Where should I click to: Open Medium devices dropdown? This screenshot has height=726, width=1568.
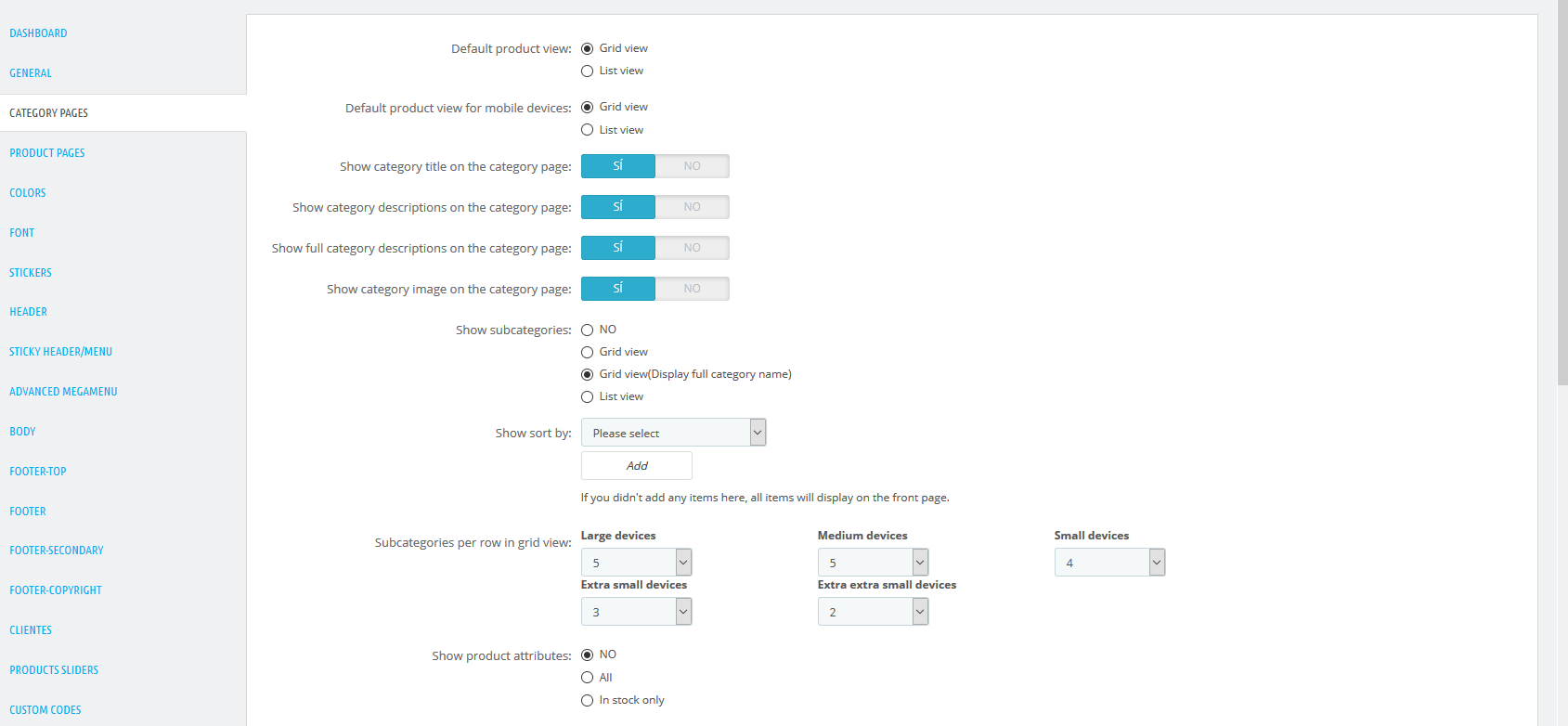(x=873, y=563)
